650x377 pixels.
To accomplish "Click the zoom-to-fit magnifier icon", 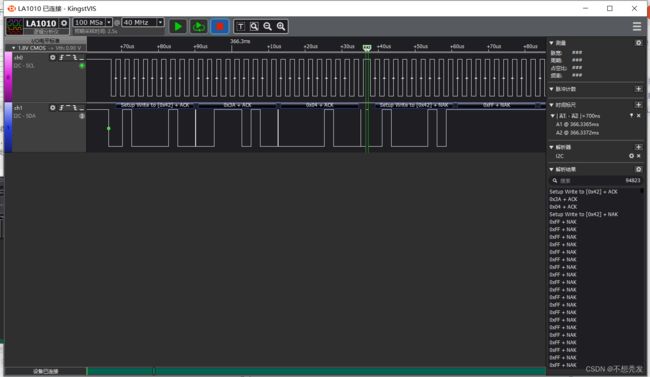I will [254, 27].
